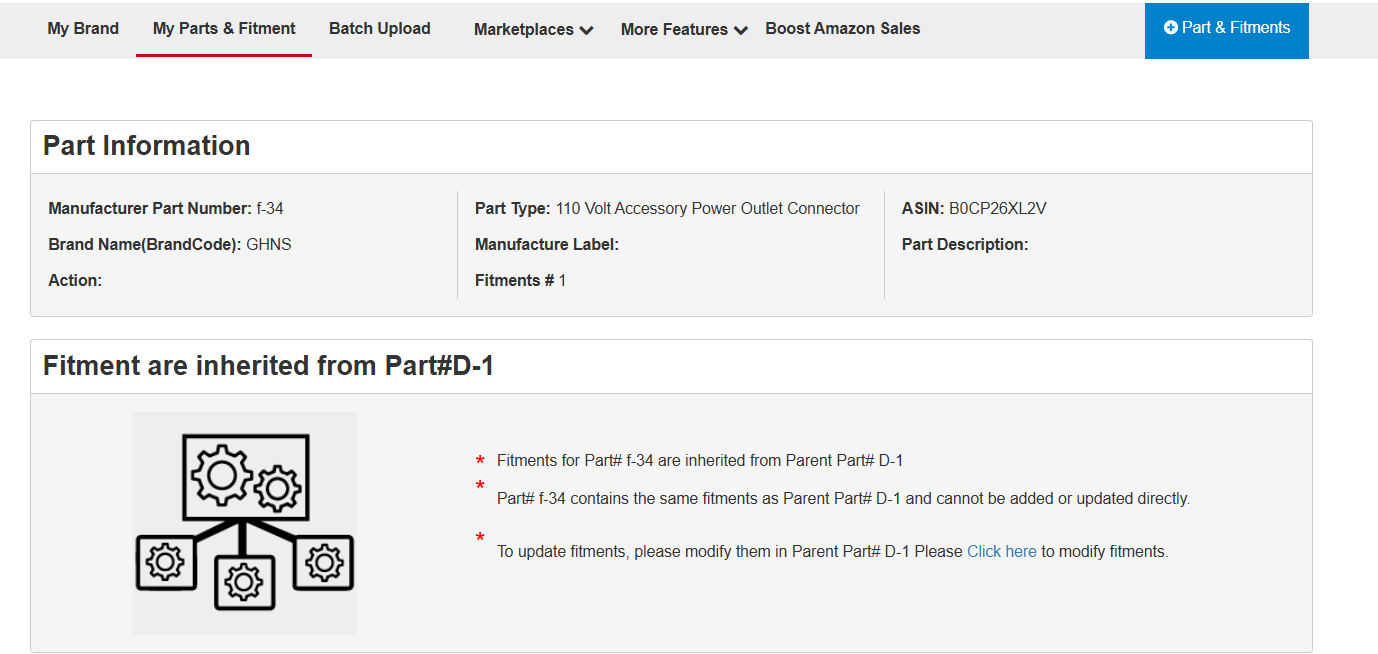Image resolution: width=1378 pixels, height=654 pixels.
Task: Click the 'Fitment are inherited from Part#D-1' heading
Action: coord(269,366)
